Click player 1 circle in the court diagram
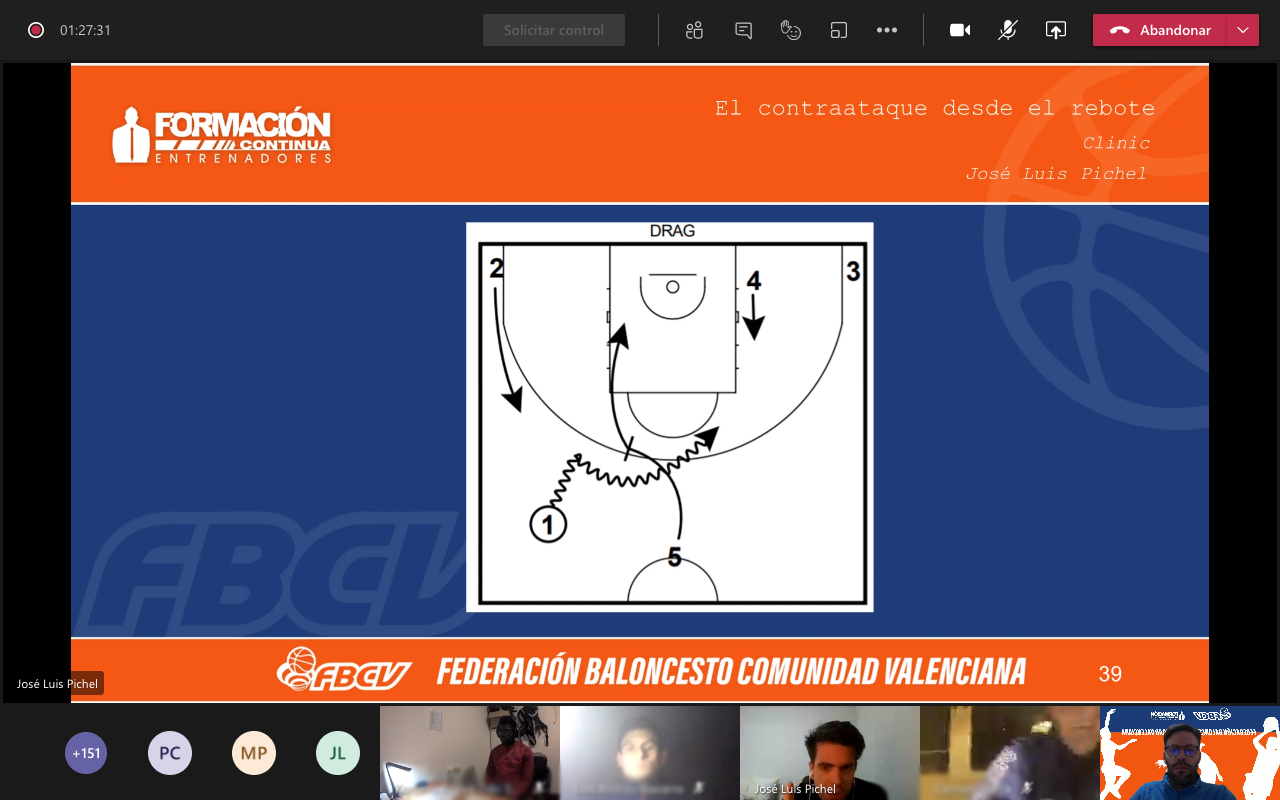The height and width of the screenshot is (800, 1280). (x=548, y=524)
